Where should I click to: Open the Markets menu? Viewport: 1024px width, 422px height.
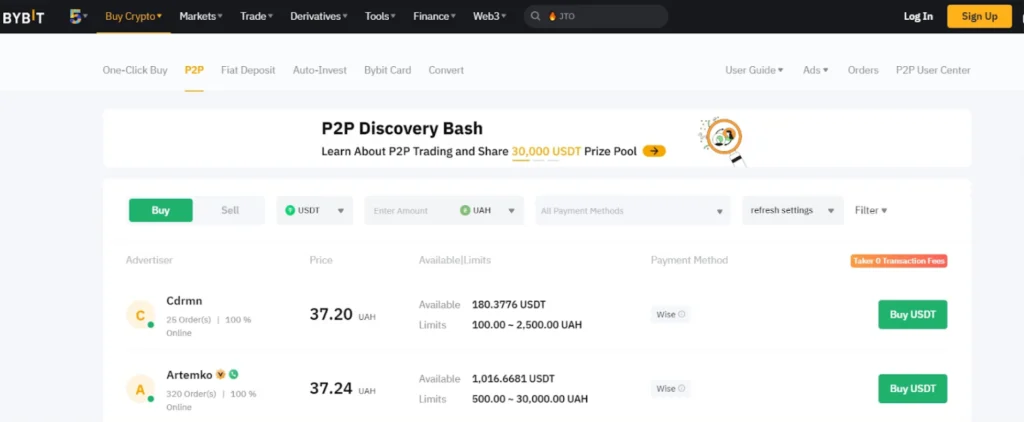click(x=201, y=16)
